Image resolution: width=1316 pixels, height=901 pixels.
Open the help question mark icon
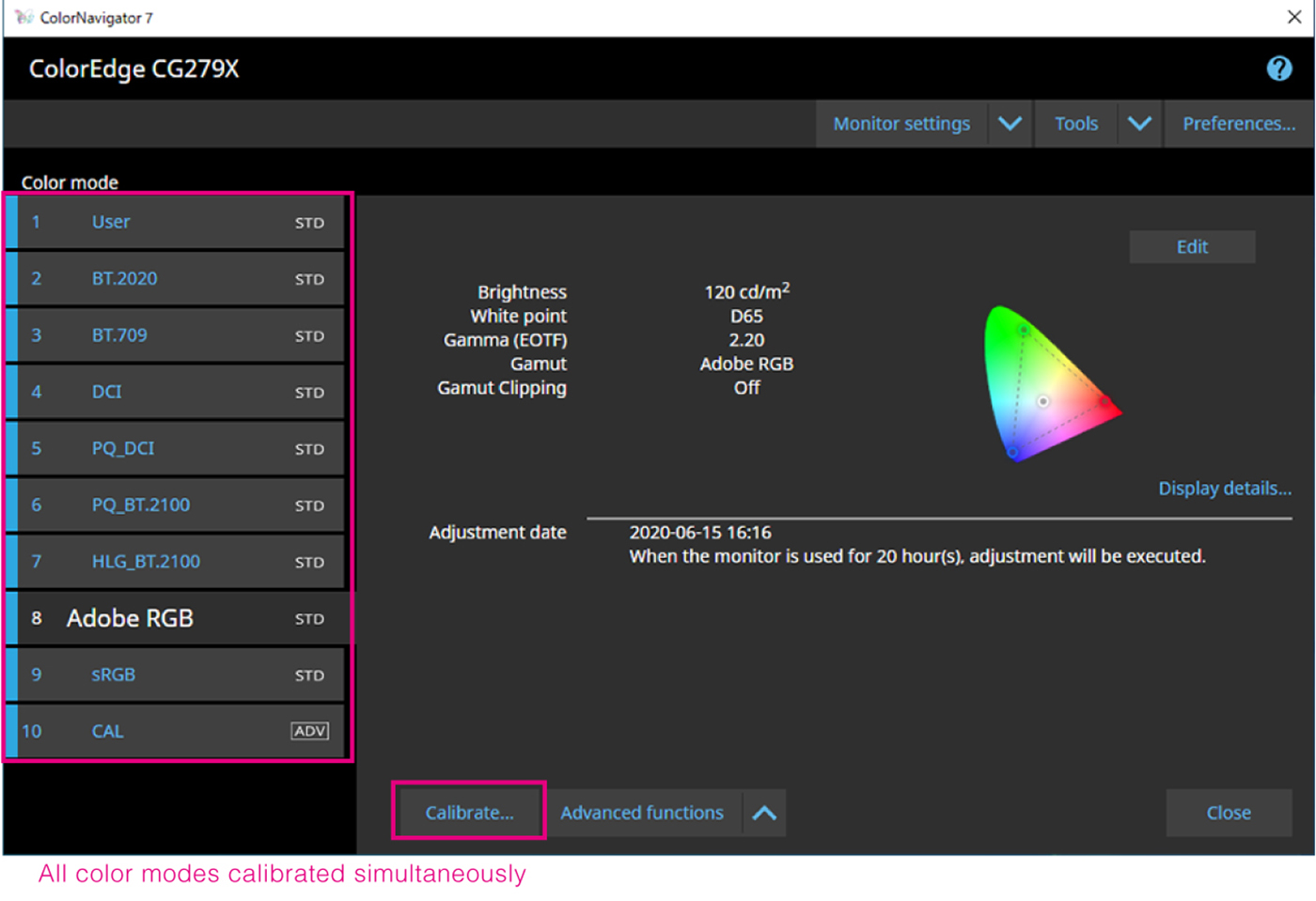pos(1278,69)
